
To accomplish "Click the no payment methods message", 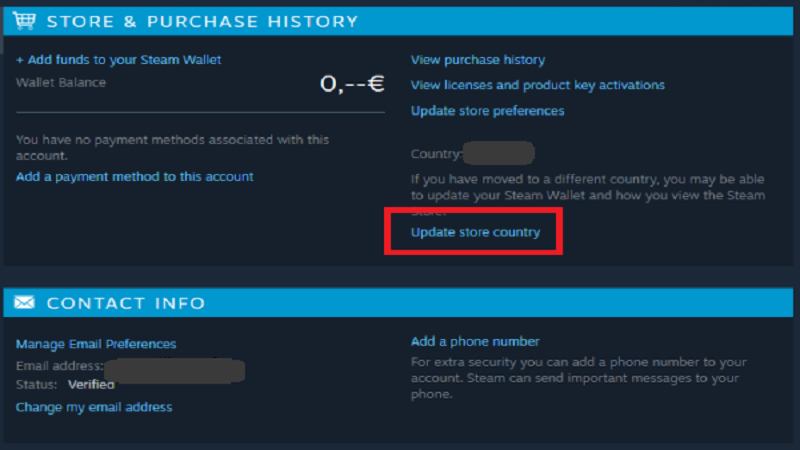I will click(x=172, y=147).
